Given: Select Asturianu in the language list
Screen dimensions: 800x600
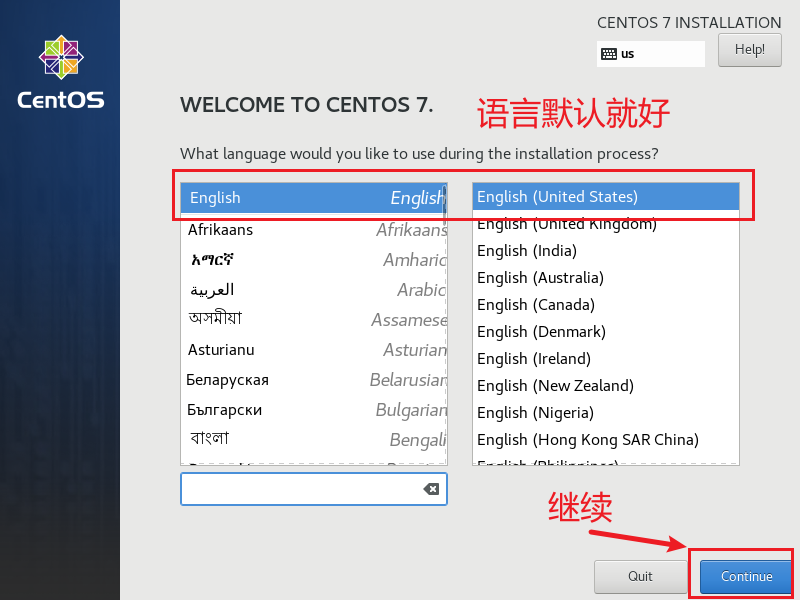Looking at the screenshot, I should tap(314, 350).
